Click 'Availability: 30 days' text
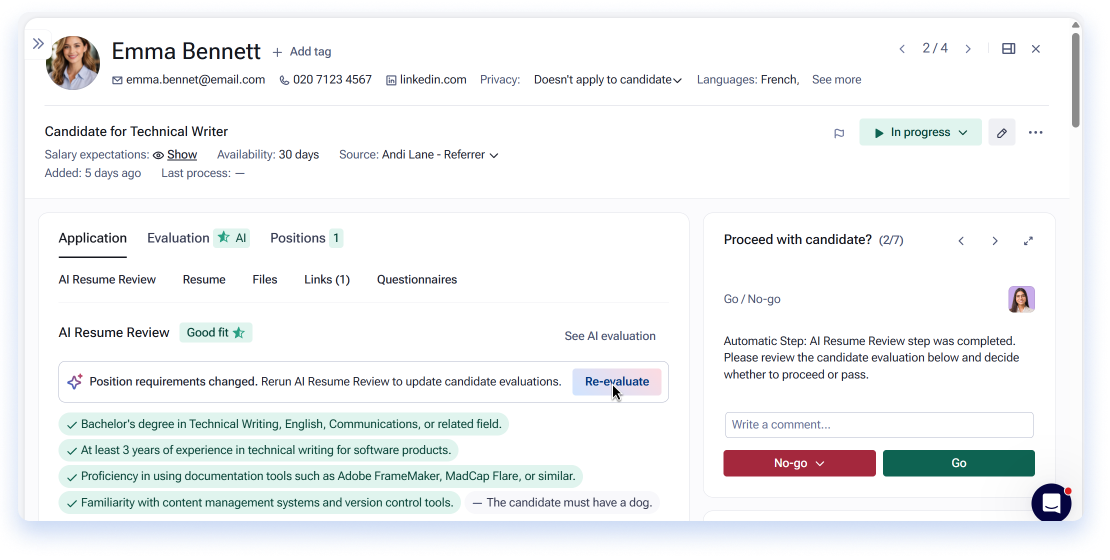This screenshot has height=560, width=1110. (x=268, y=155)
